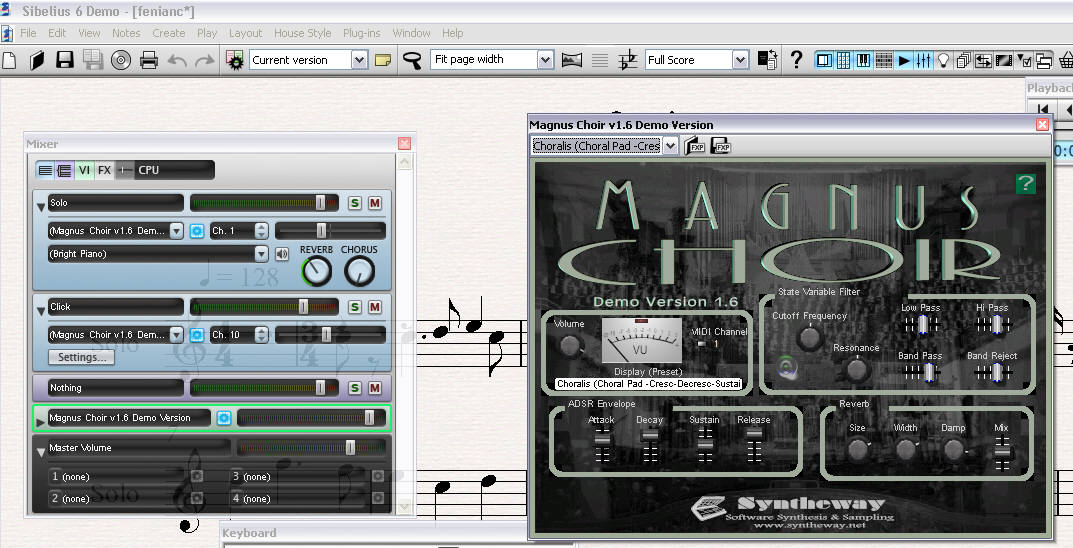
Task: Click the Cutoff Frequency knob
Action: point(809,337)
